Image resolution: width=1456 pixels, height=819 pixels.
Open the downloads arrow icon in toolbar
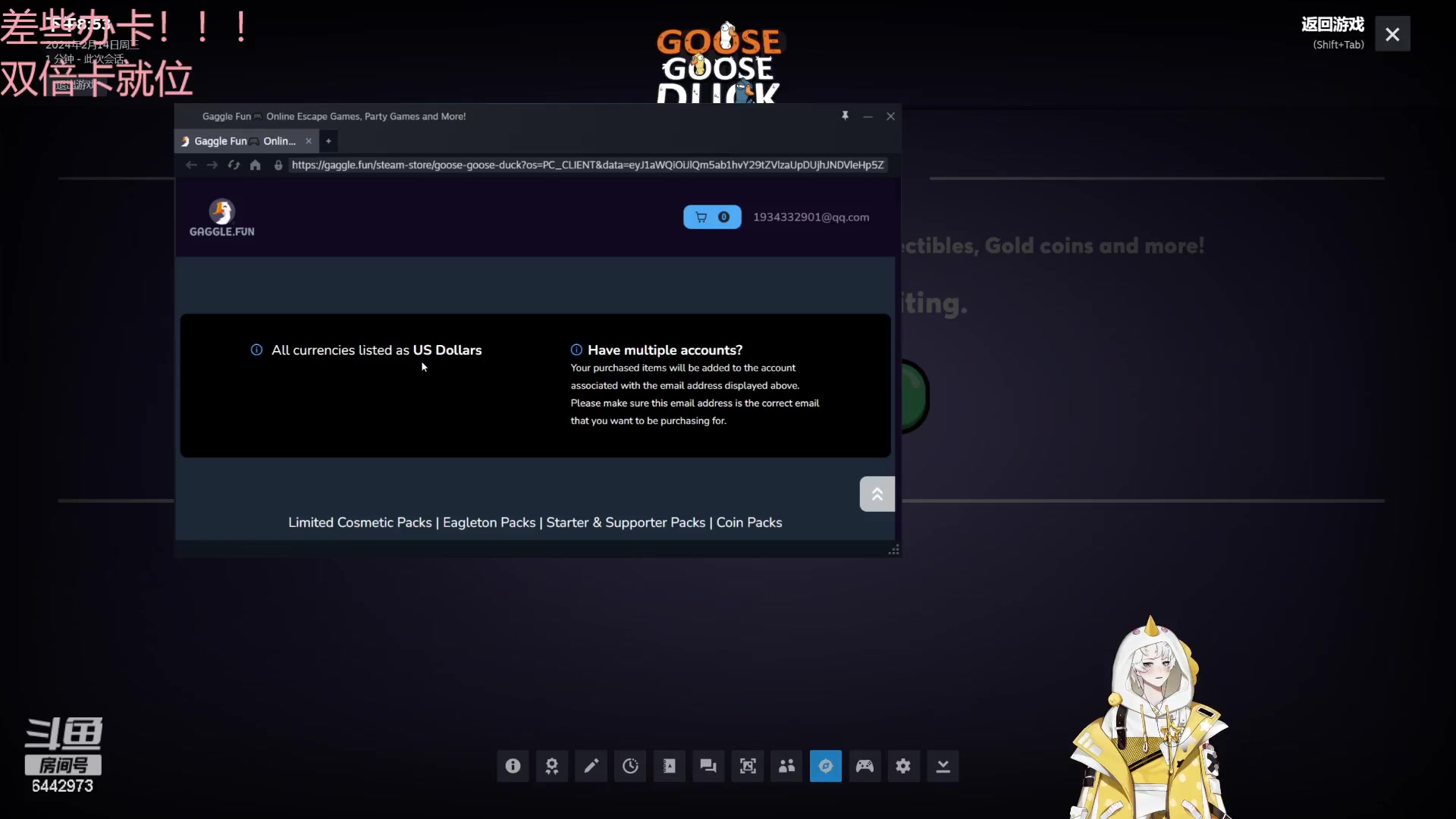pyautogui.click(x=943, y=766)
